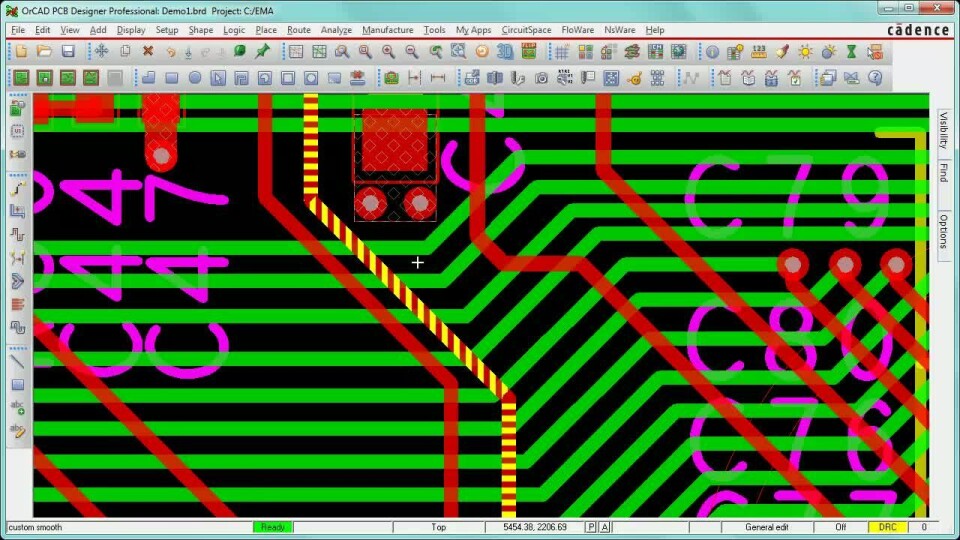Click the green pushpin icon
Viewport: 960px width, 540px height.
click(x=263, y=52)
